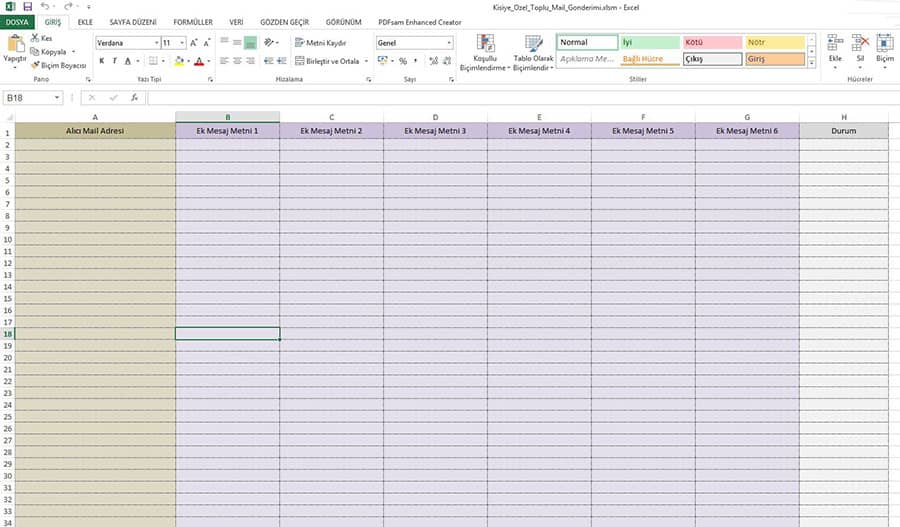Apply the Kötü cell style
Screen dimensions: 900x527
pos(712,43)
